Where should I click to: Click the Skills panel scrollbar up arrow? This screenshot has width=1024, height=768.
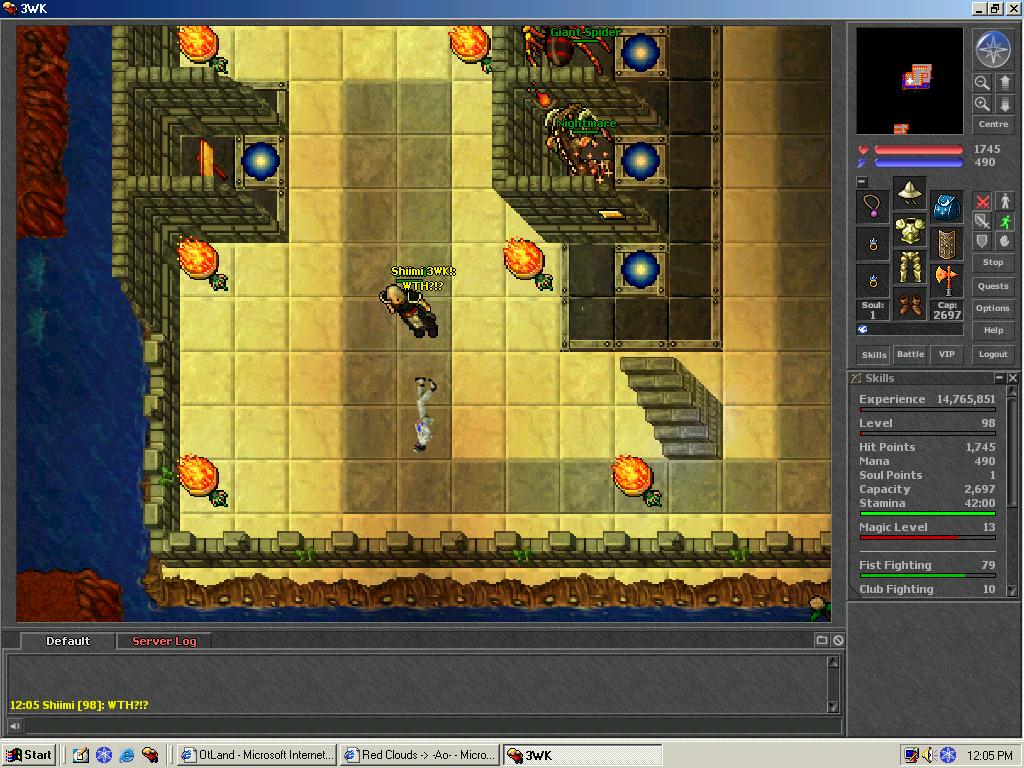tap(1012, 391)
